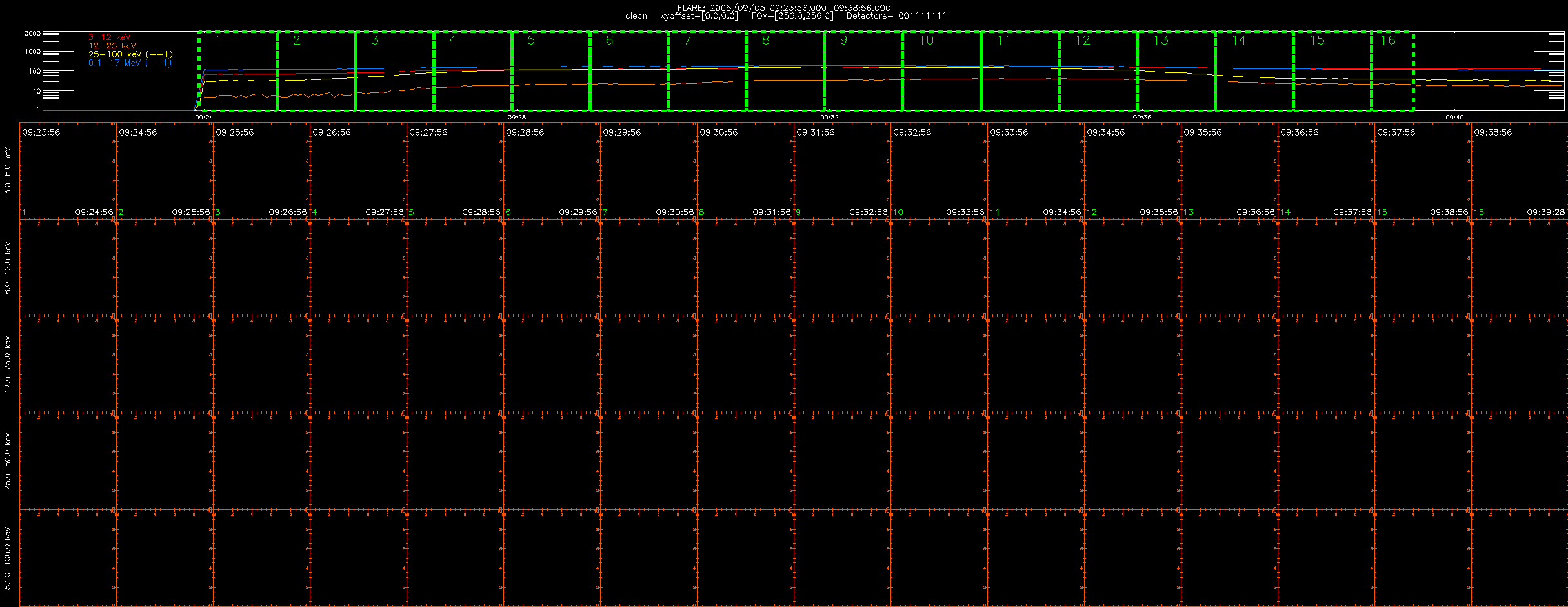
Task: Click the 'Detectors= 001111111' text
Action: tap(896, 16)
